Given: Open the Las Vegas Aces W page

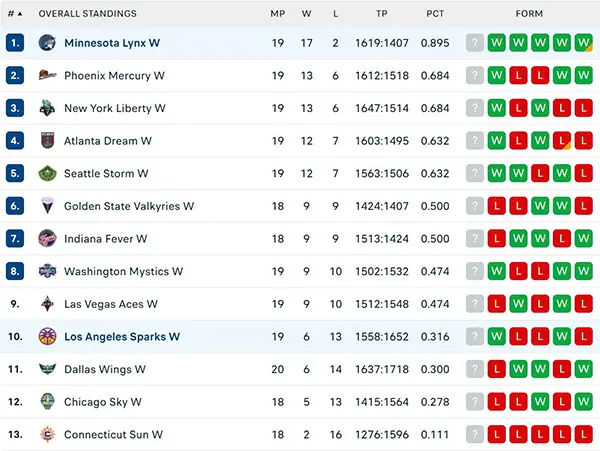Looking at the screenshot, I should [111, 304].
